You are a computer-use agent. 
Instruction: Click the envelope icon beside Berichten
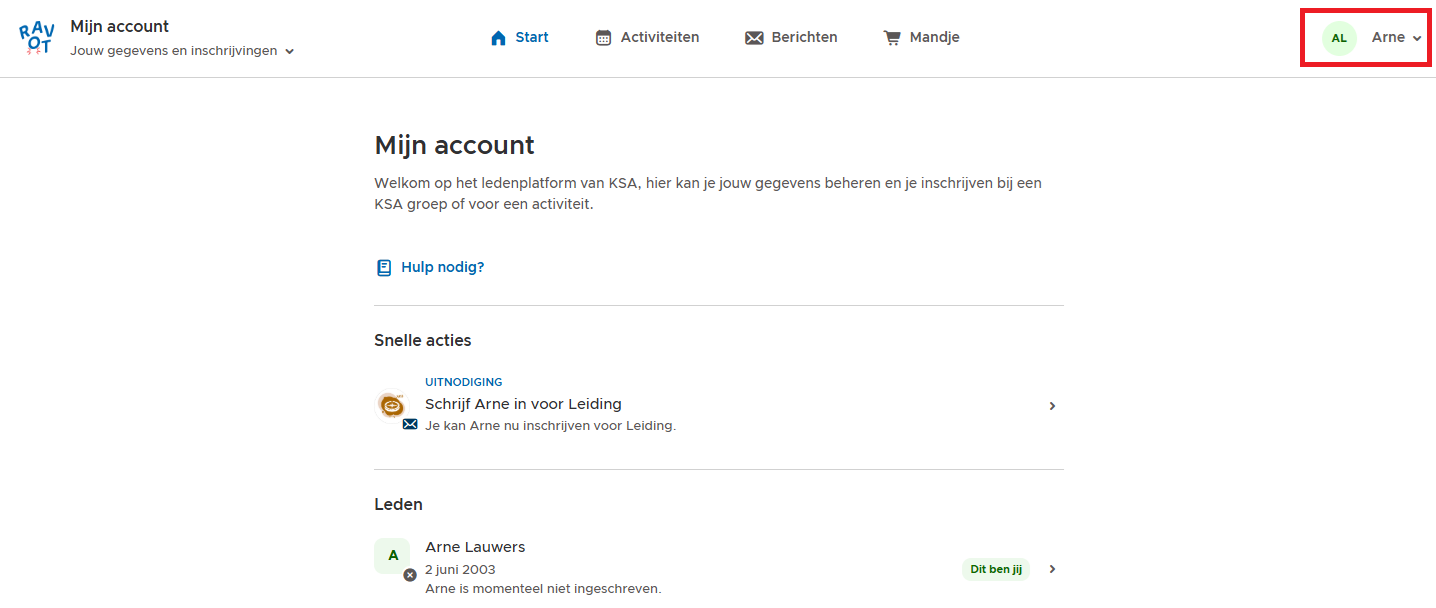click(x=754, y=38)
